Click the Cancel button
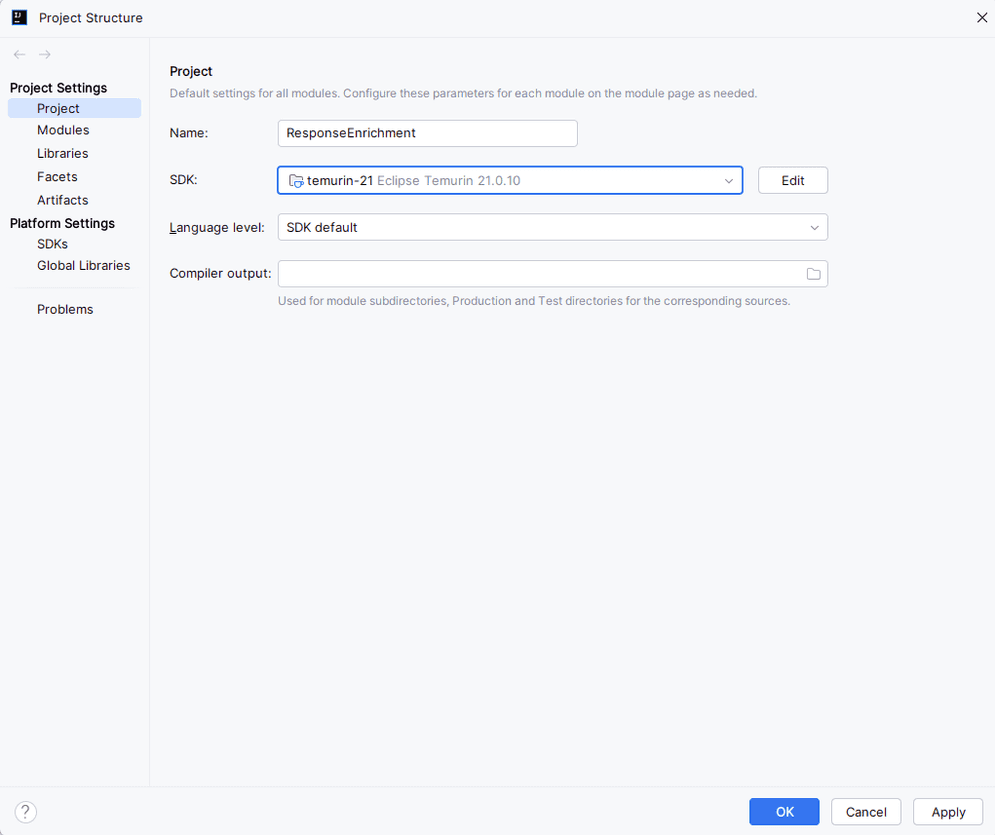The image size is (995, 835). pos(866,812)
